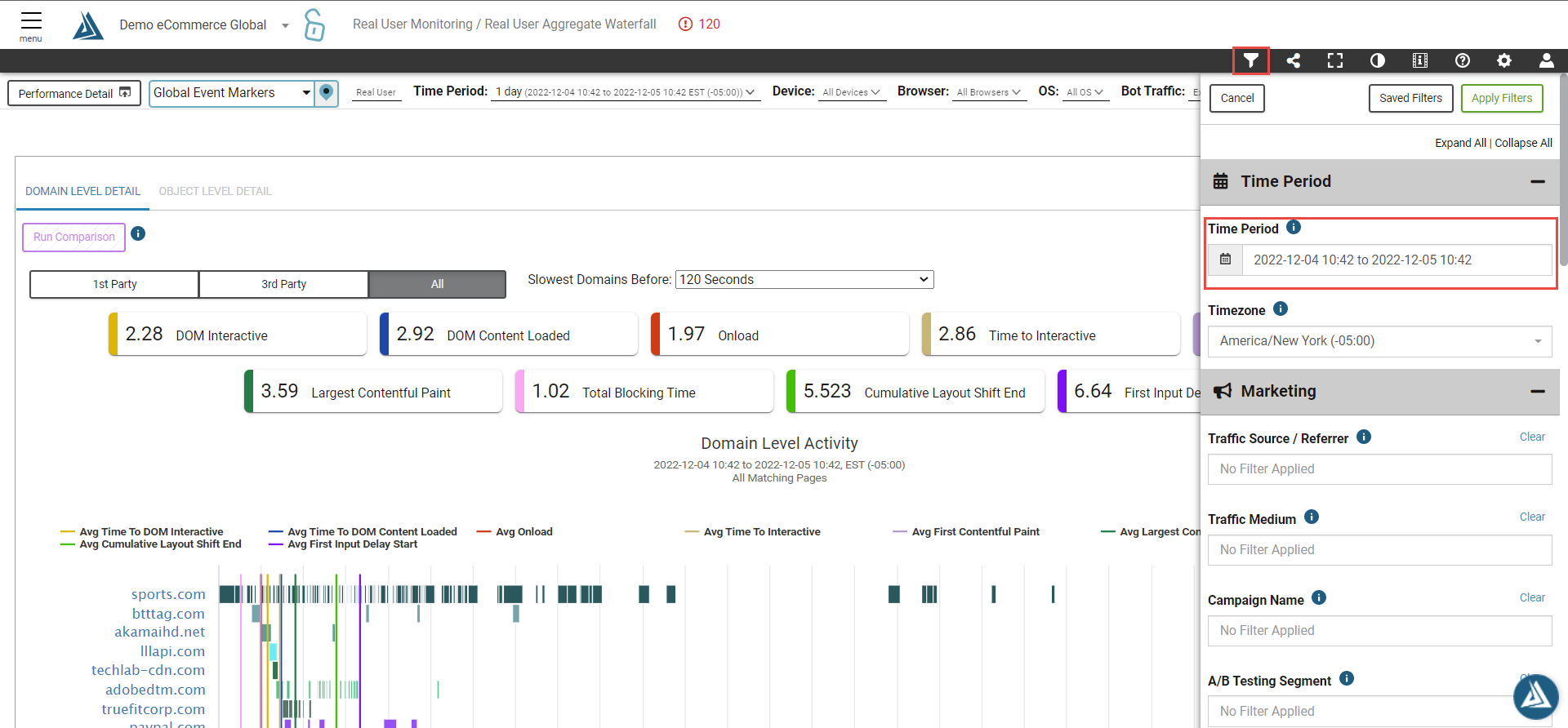Clear the Traffic Medium filter
This screenshot has height=728, width=1568.
coord(1532,517)
